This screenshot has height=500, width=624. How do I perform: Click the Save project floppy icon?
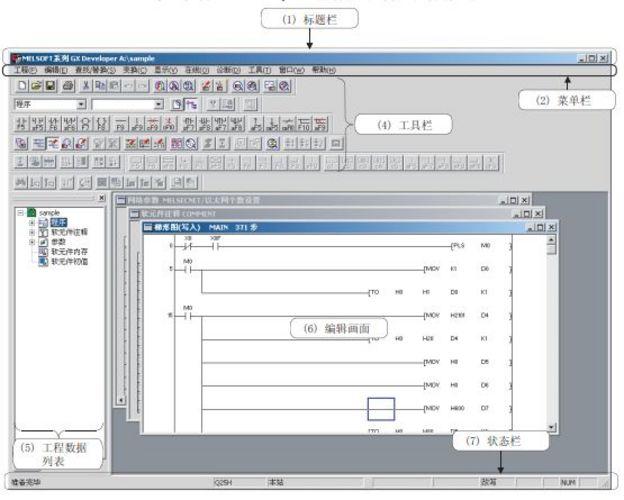(x=51, y=86)
